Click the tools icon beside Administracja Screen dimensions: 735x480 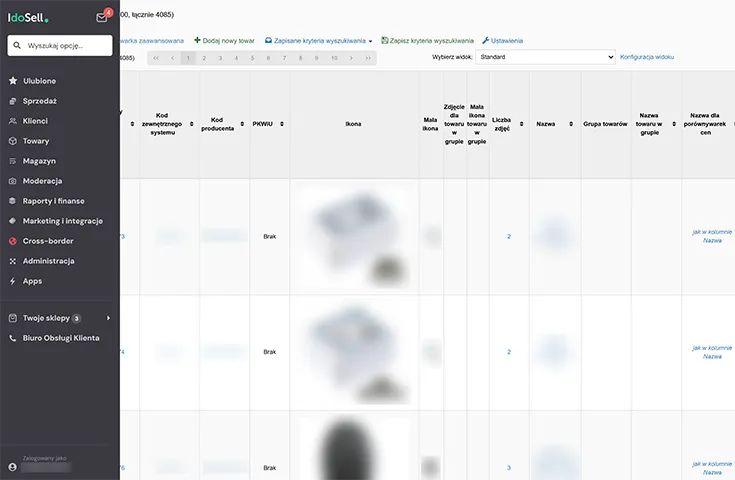(x=13, y=261)
